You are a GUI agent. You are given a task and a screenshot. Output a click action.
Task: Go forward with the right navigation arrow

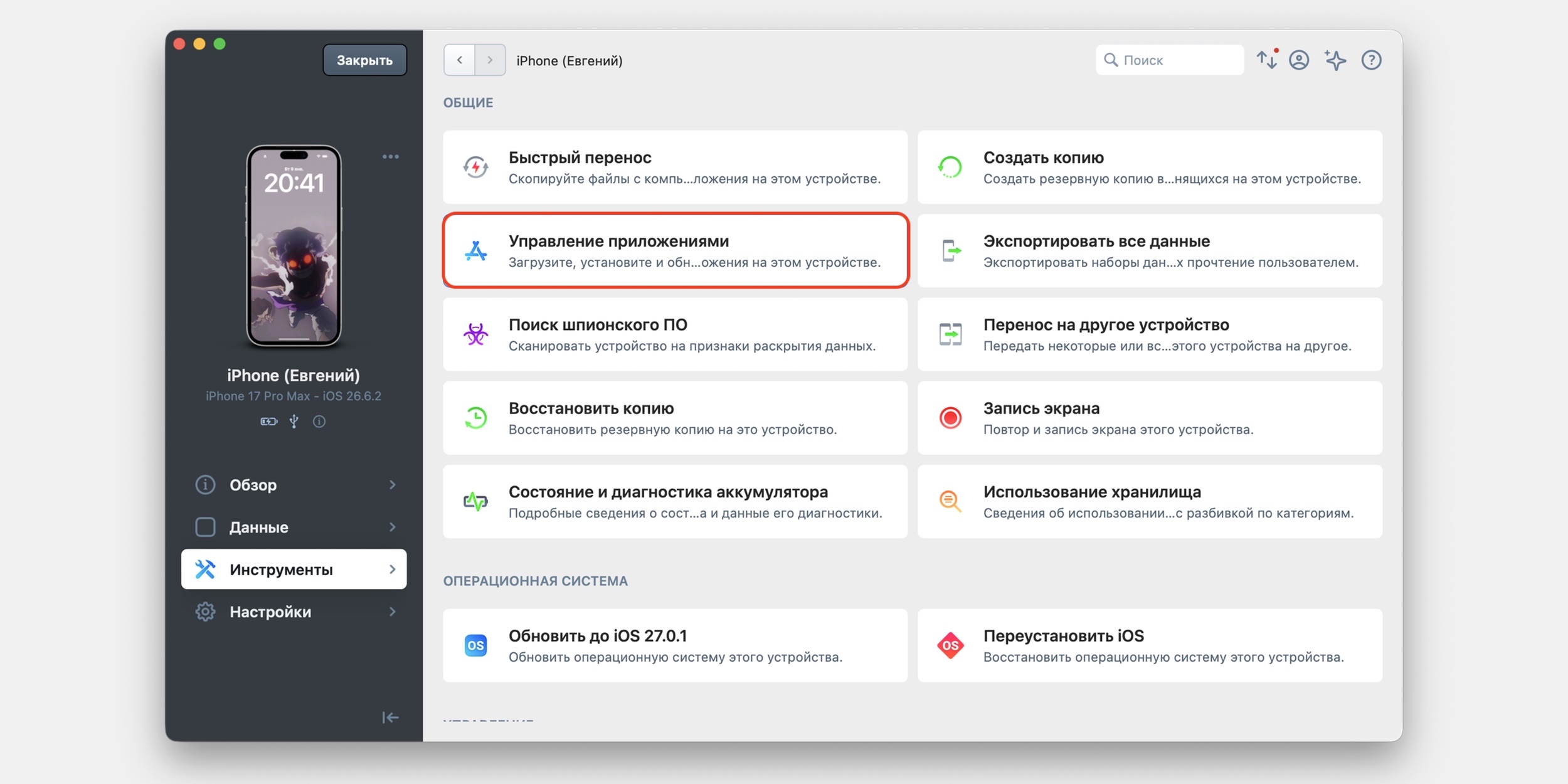(490, 60)
